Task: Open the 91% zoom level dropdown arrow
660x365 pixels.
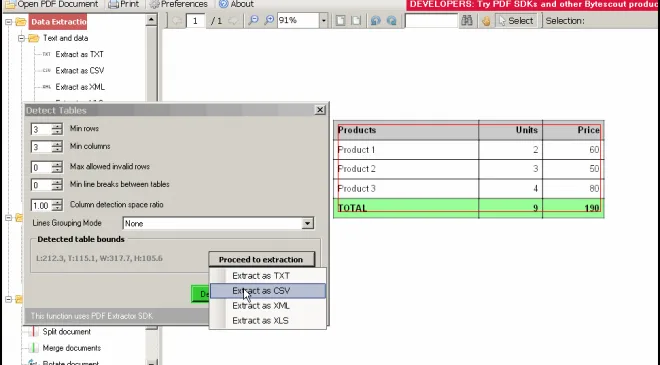Action: 323,21
